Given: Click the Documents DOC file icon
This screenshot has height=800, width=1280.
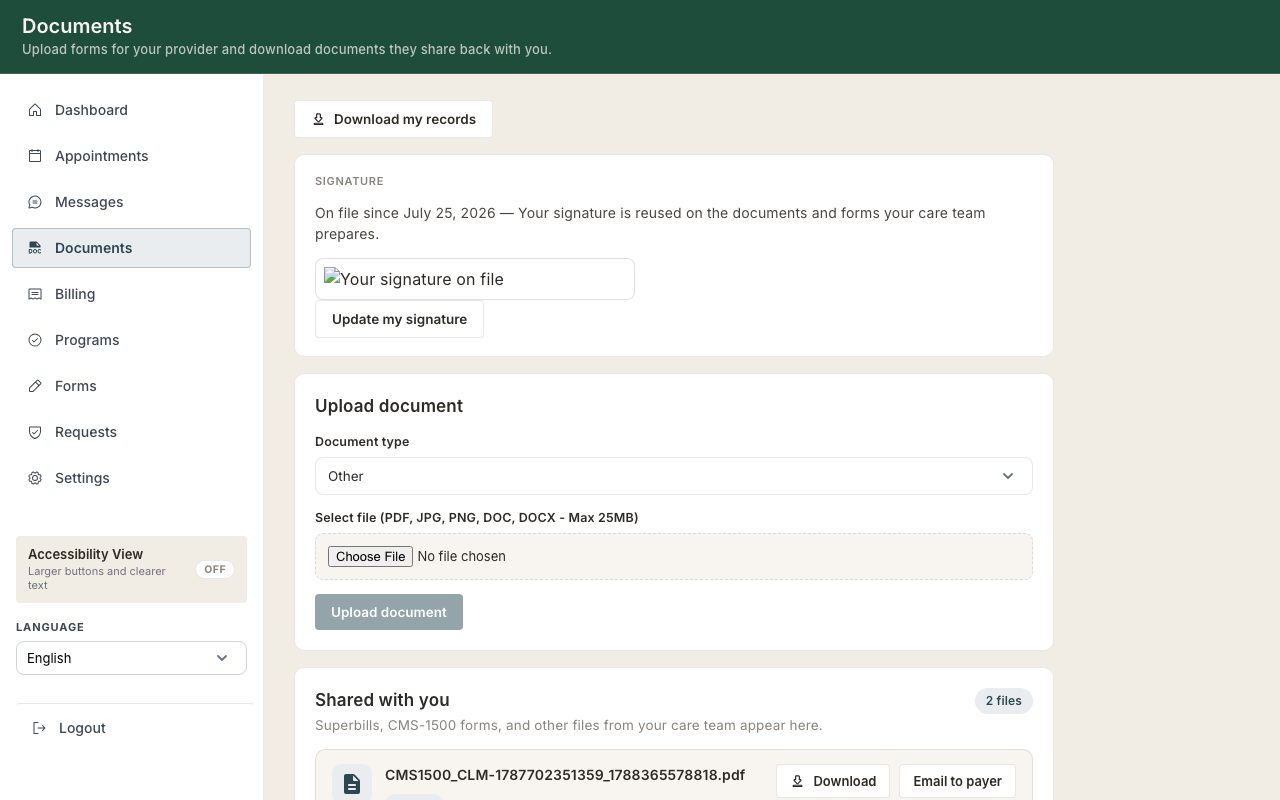Looking at the screenshot, I should [35, 248].
